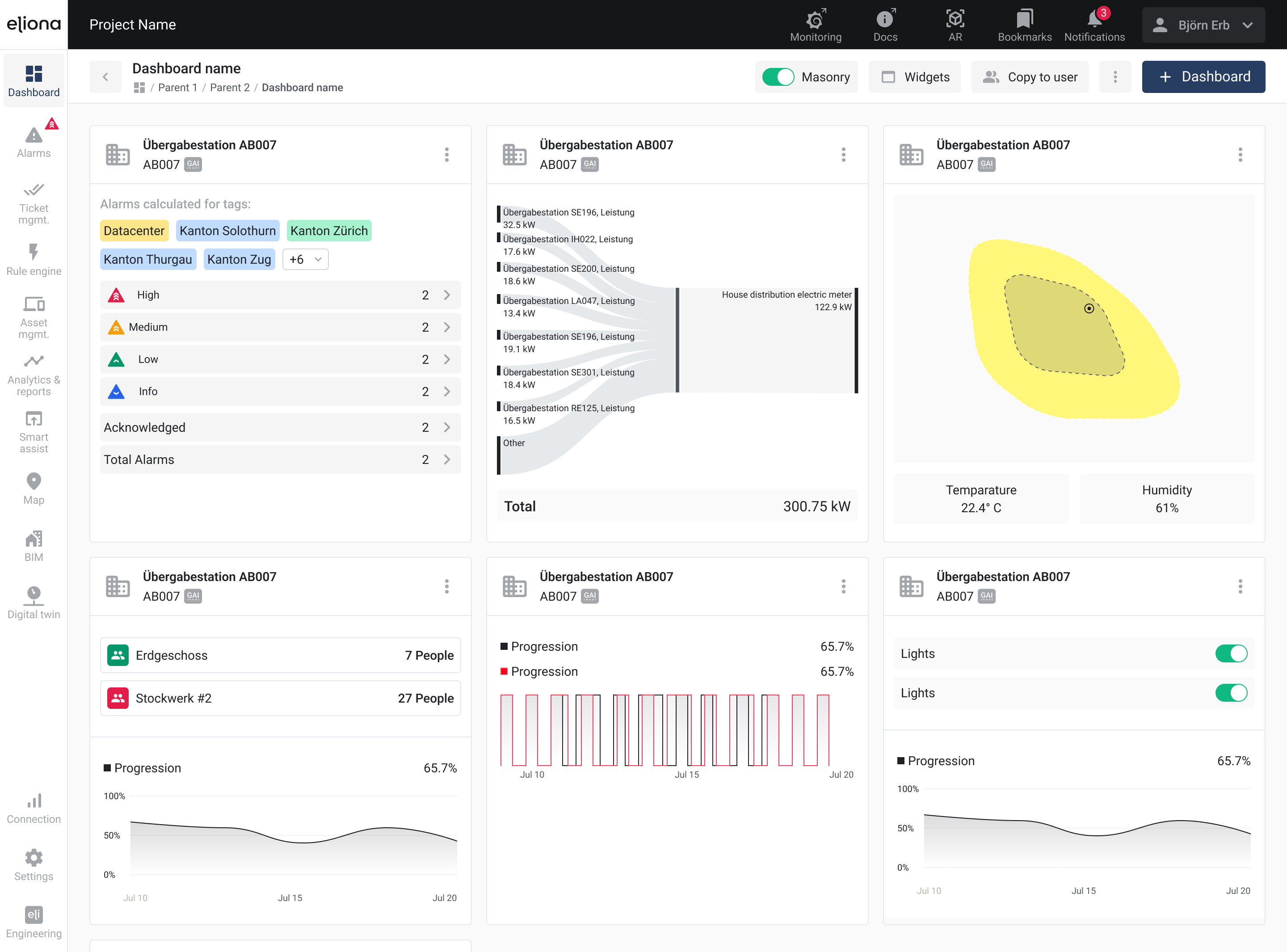Click the heatmap sensor point marker
The image size is (1287, 952).
pos(1089,308)
